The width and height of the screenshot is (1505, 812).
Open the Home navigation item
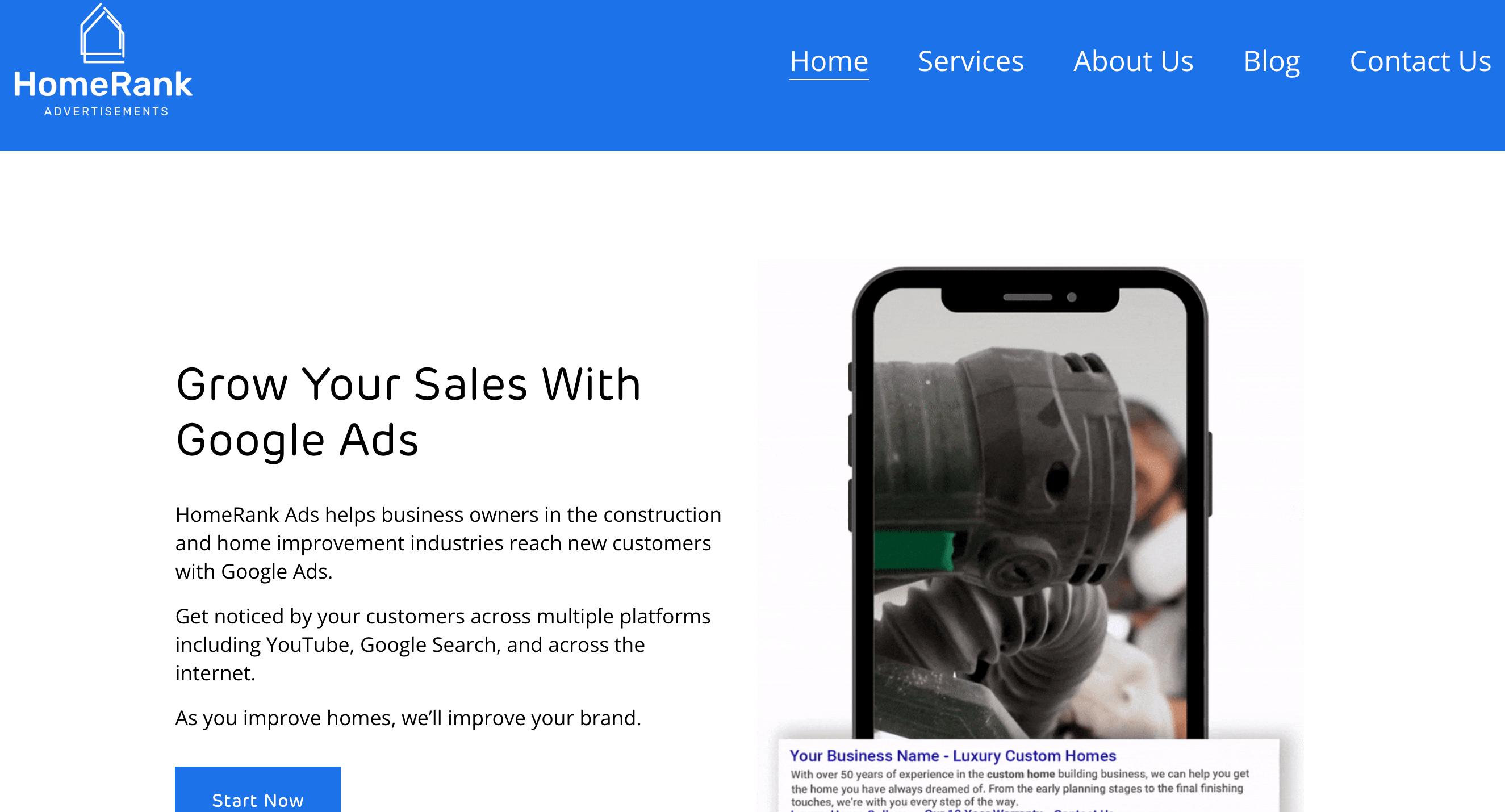pyautogui.click(x=829, y=61)
